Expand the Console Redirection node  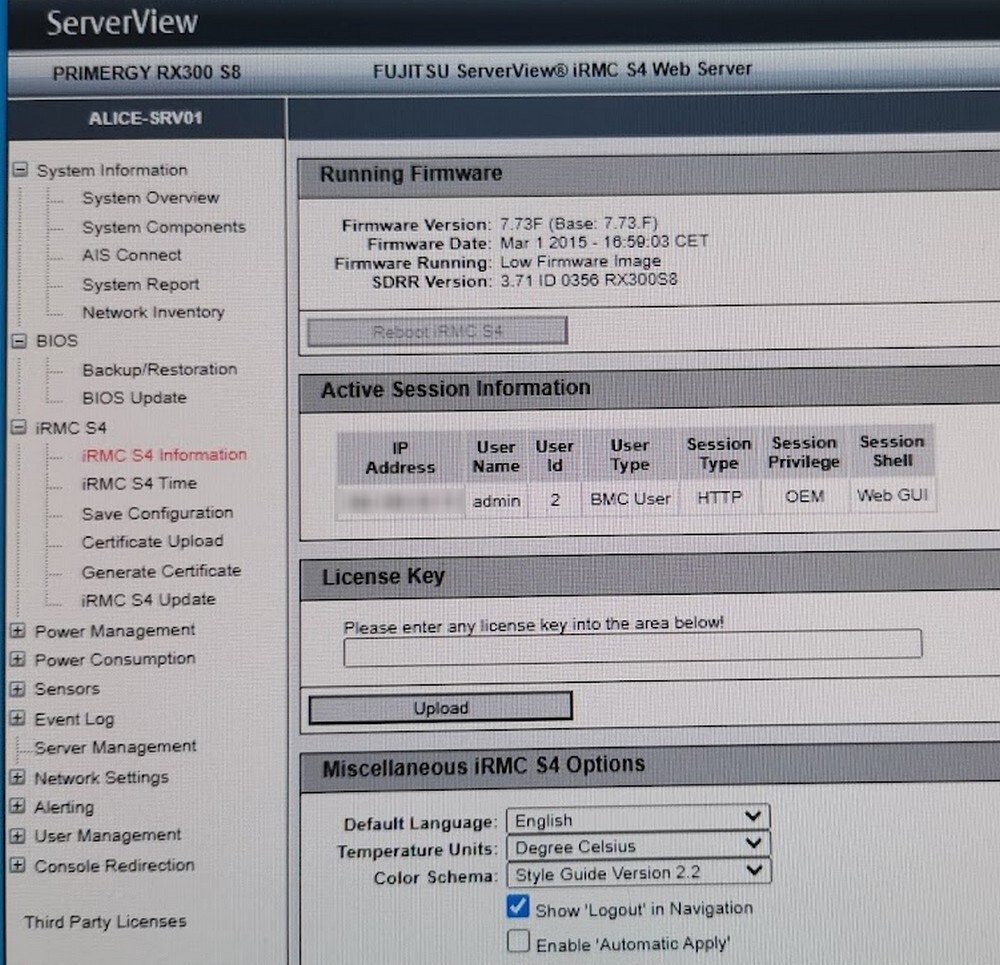18,866
